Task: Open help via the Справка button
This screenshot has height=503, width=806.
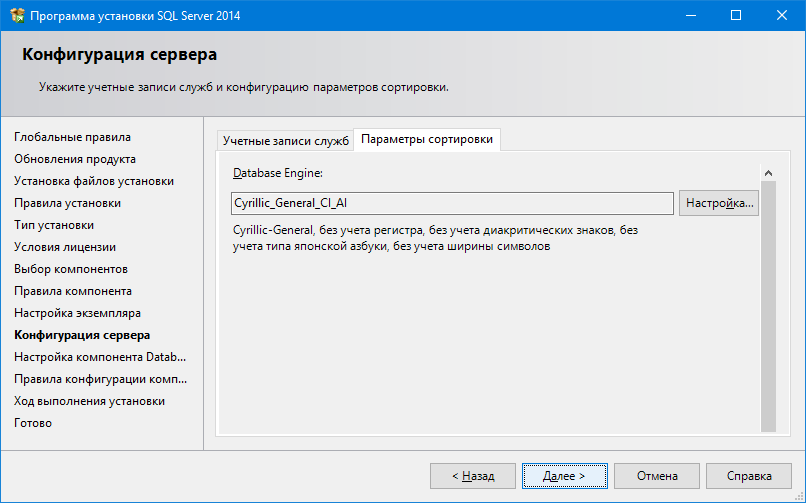Action: tap(749, 476)
